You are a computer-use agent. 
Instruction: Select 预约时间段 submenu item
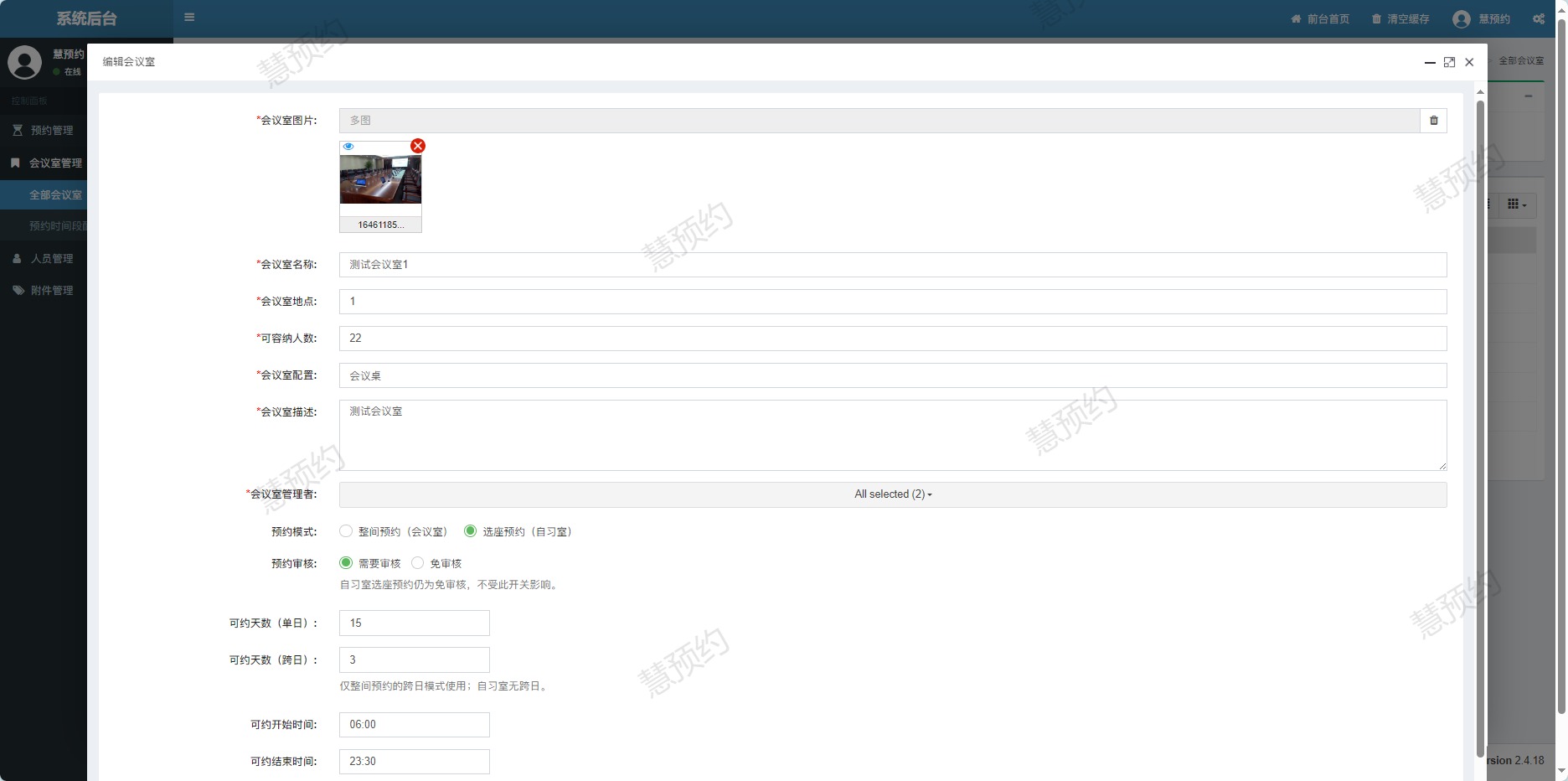click(x=44, y=225)
